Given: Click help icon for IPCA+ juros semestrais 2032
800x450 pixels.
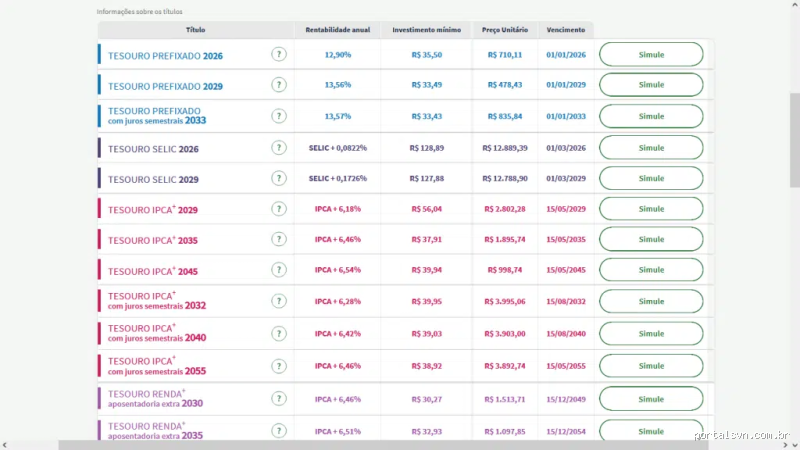Looking at the screenshot, I should pyautogui.click(x=279, y=301).
